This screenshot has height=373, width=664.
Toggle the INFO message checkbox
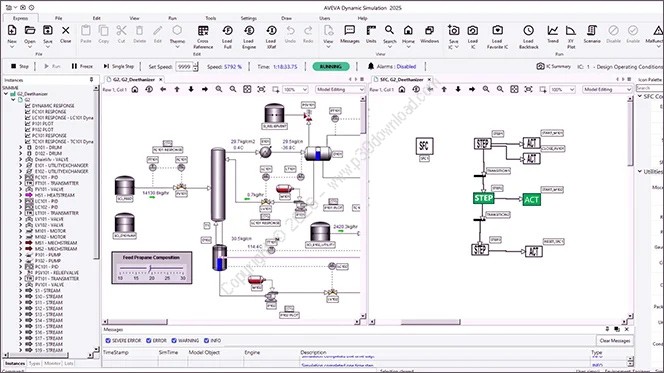[207, 340]
